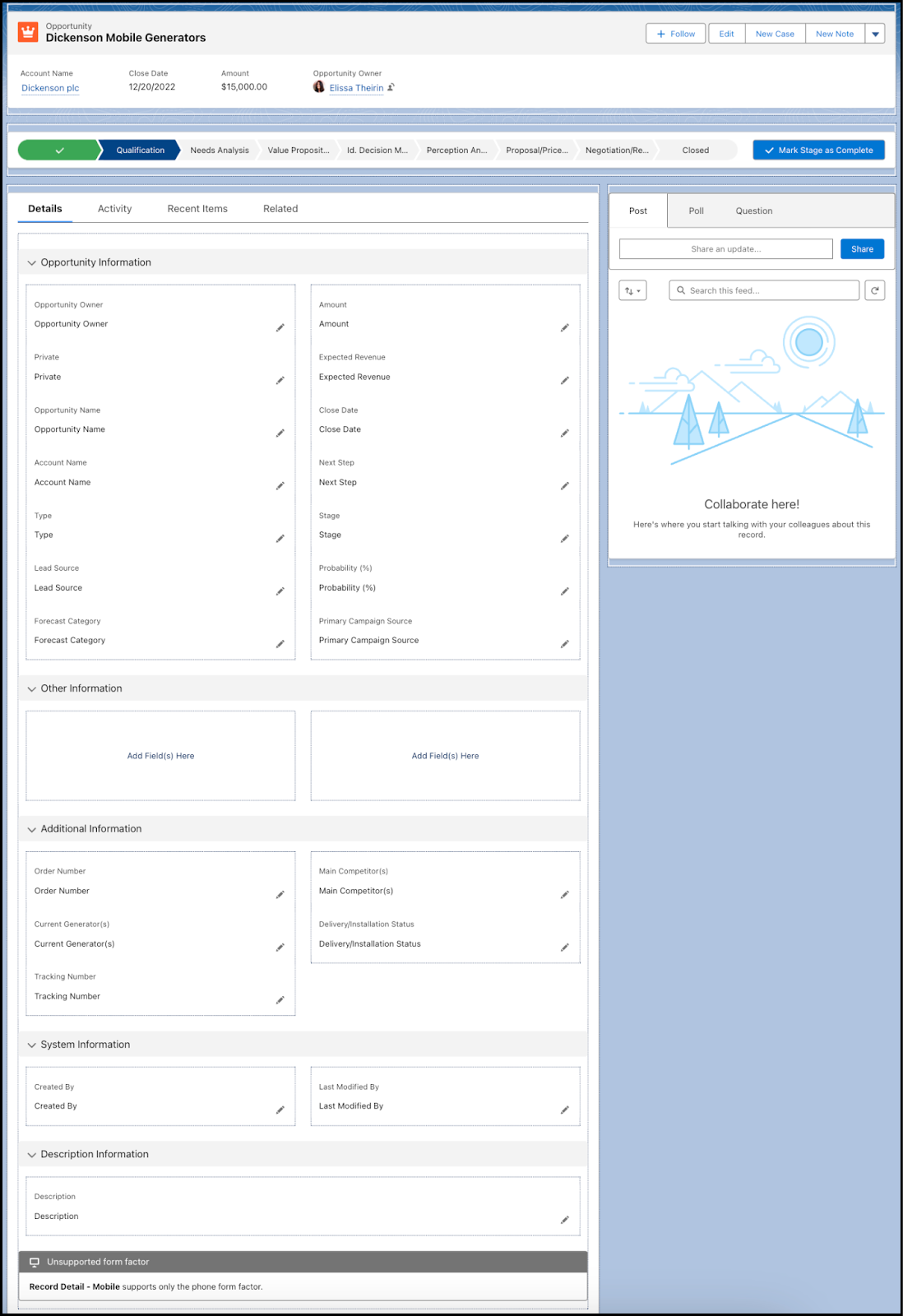Viewport: 903px width, 1316px height.
Task: Select the Needs Analysis stage in path
Action: point(220,150)
